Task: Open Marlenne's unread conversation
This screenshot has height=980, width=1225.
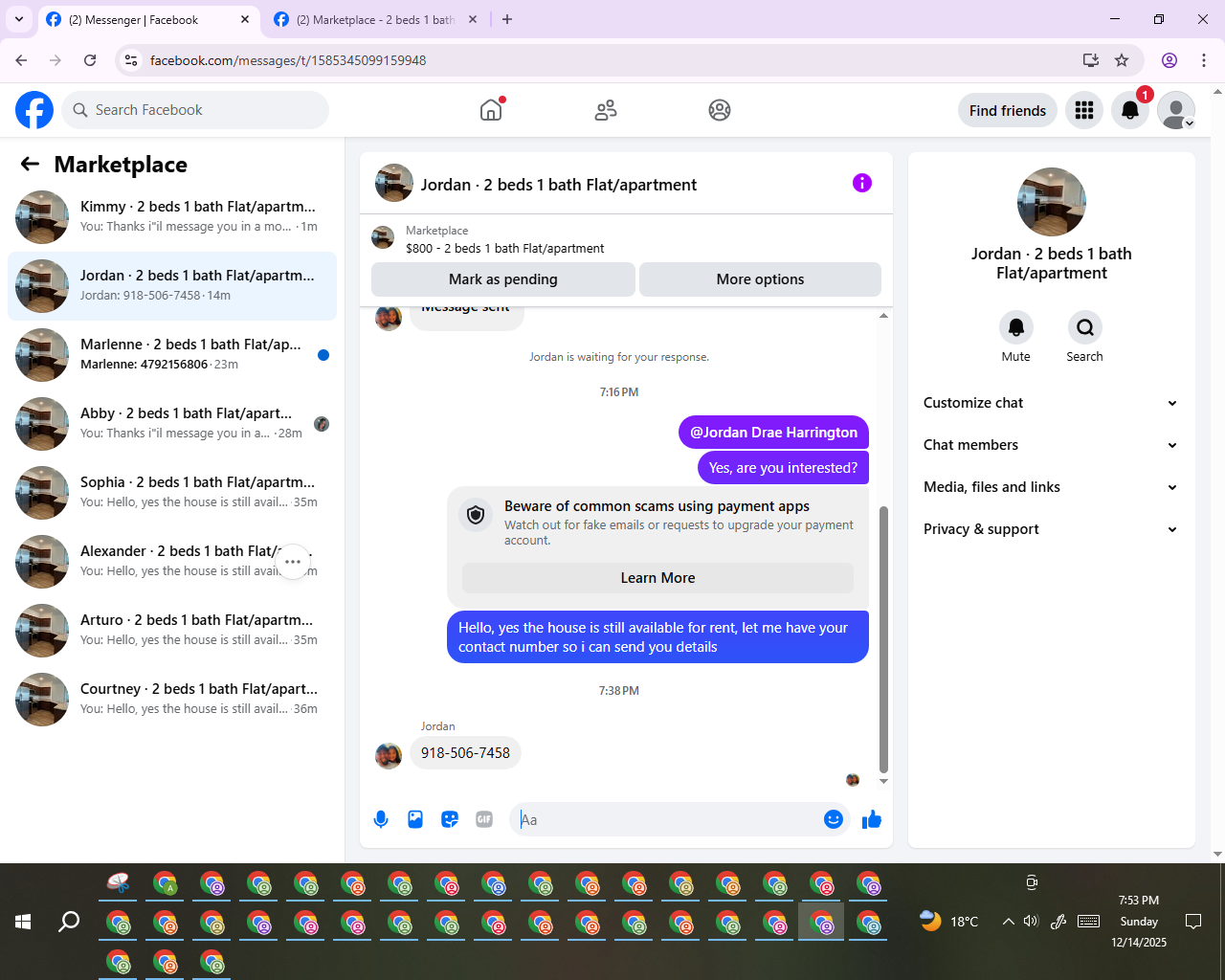Action: [x=172, y=355]
